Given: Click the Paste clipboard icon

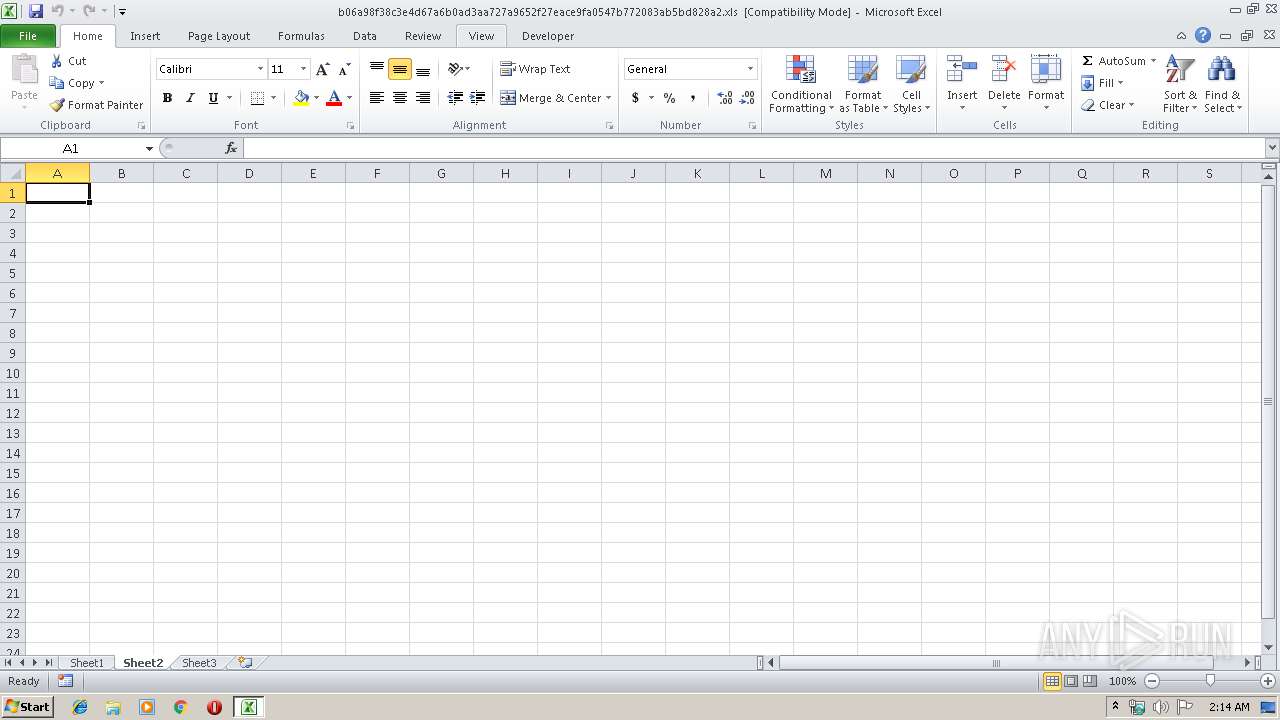Looking at the screenshot, I should [24, 69].
